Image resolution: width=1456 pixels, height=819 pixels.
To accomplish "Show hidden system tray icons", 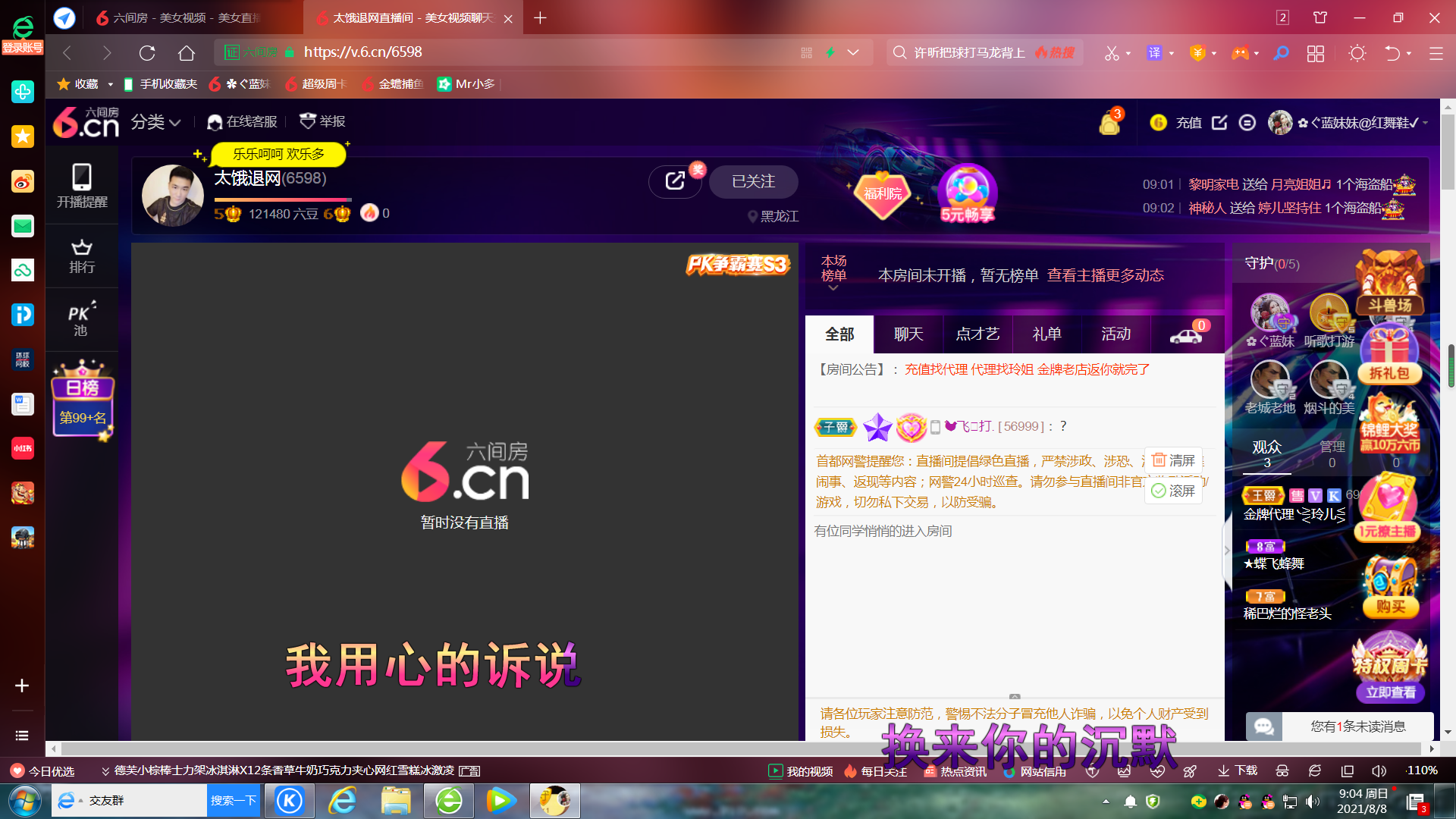I will [x=1106, y=802].
